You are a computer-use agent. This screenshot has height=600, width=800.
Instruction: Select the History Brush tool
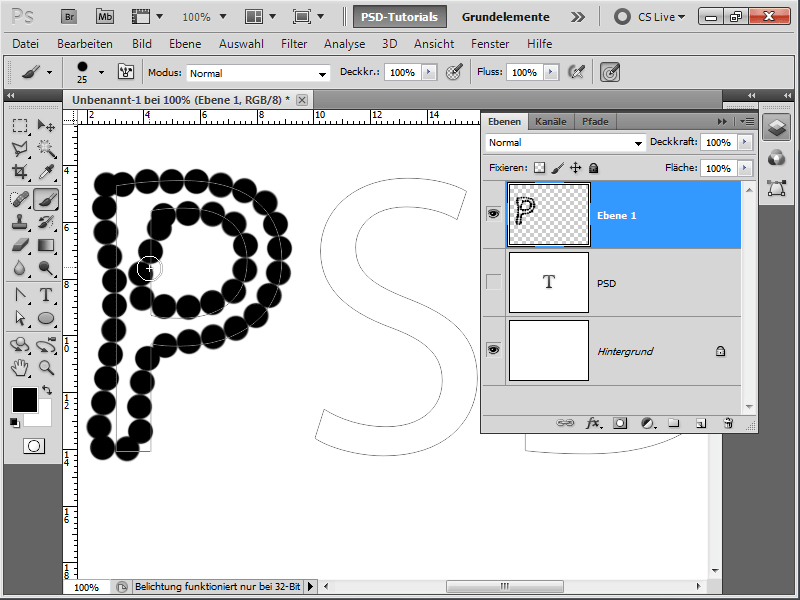click(46, 222)
